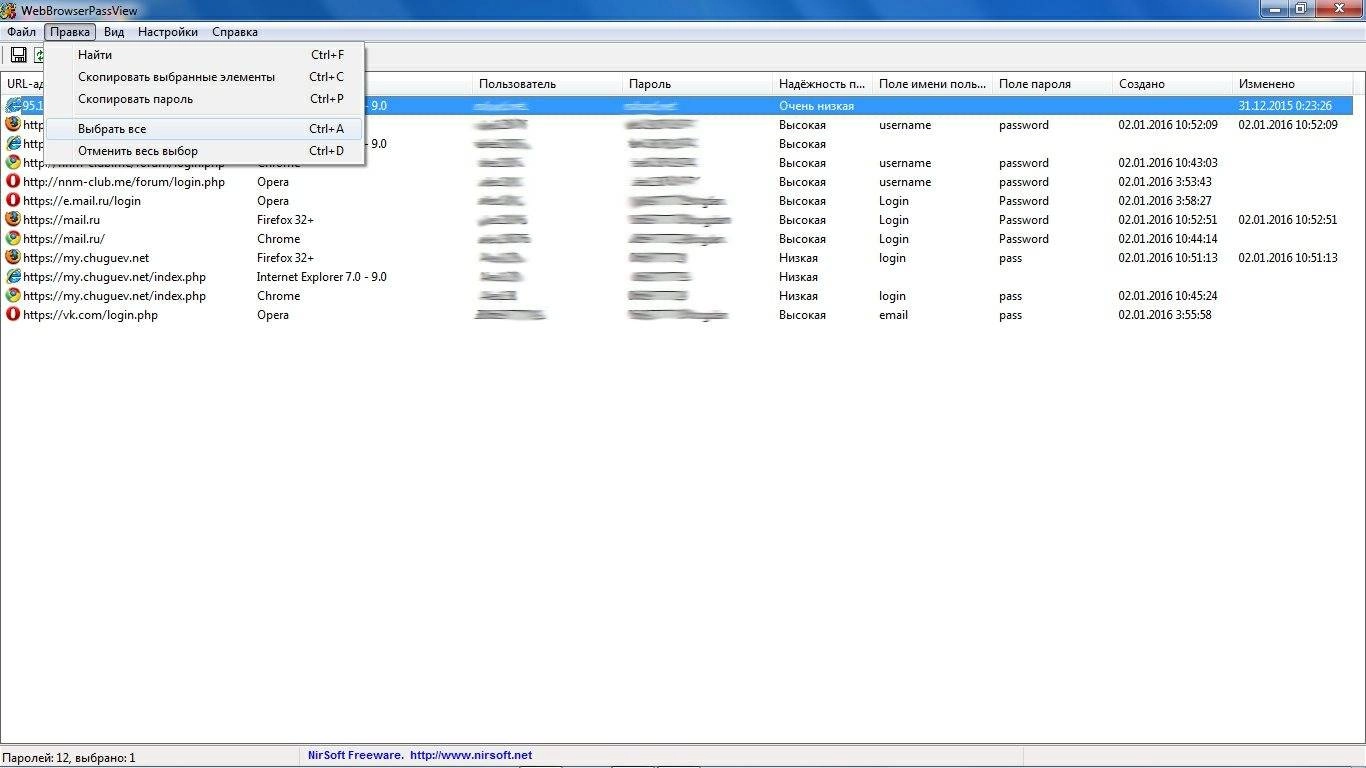This screenshot has width=1366, height=768.
Task: Click the Очень низкая strength cell
Action: (817, 106)
